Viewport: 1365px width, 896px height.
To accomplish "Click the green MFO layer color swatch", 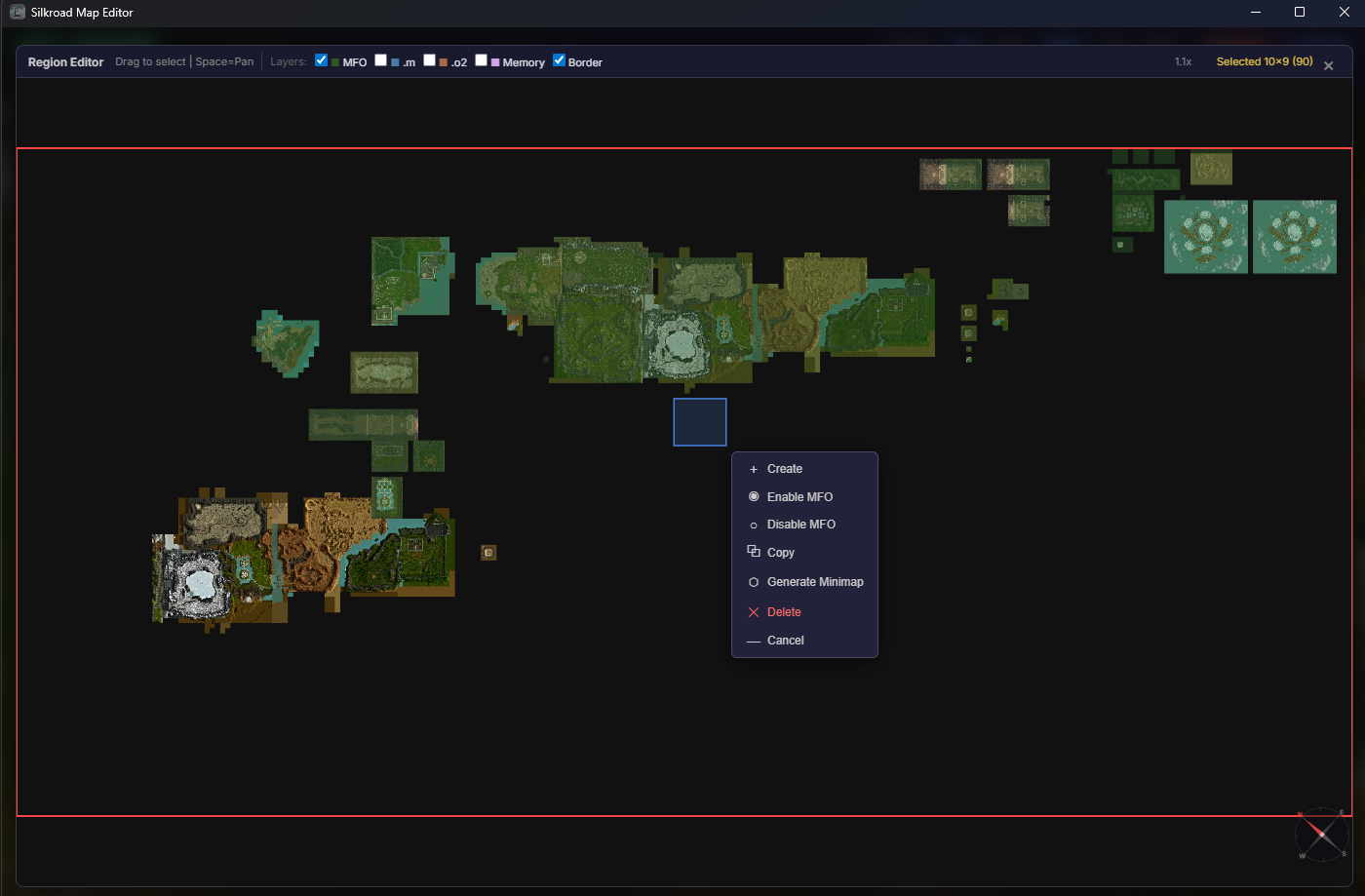I will pyautogui.click(x=335, y=62).
